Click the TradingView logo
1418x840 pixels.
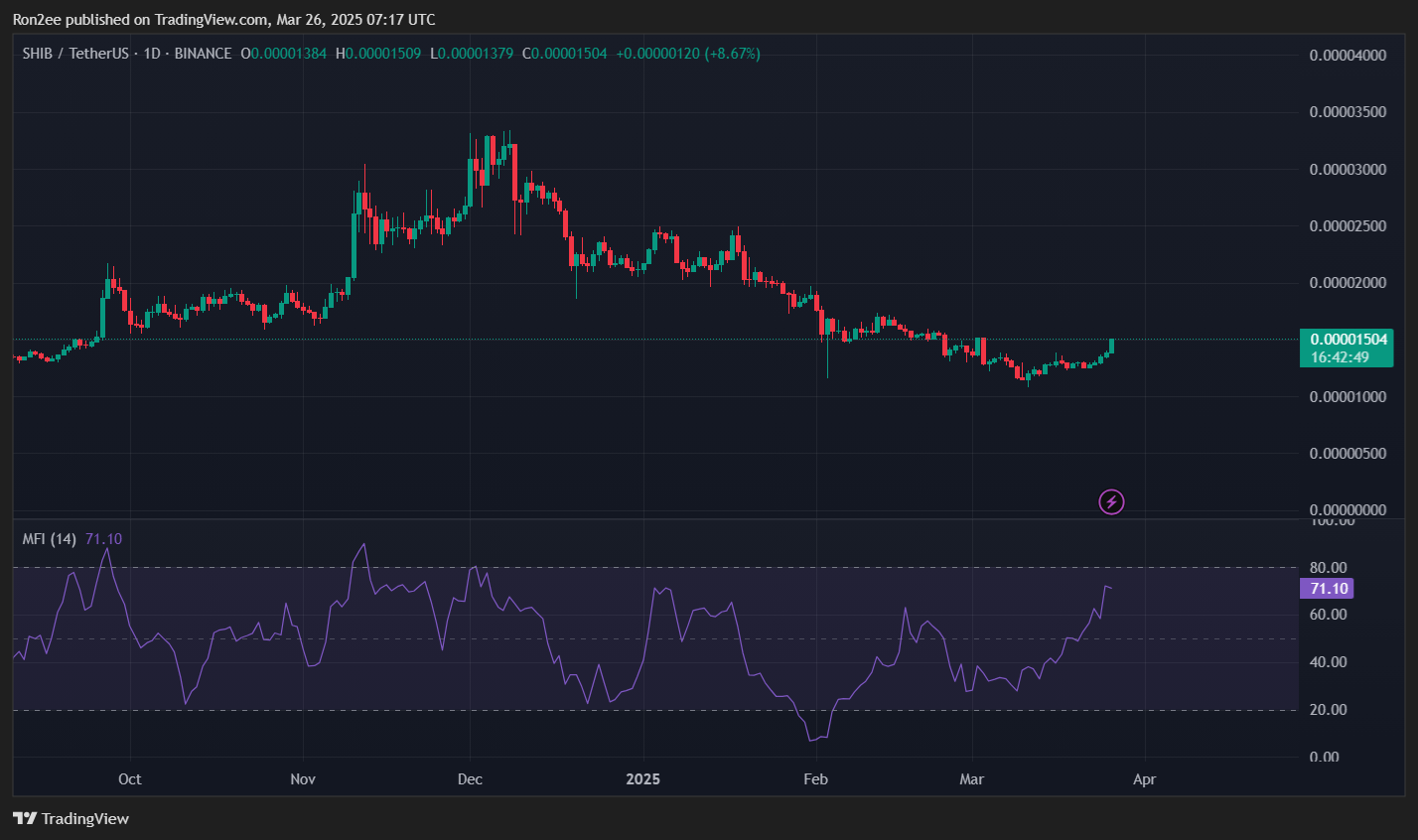click(x=71, y=819)
